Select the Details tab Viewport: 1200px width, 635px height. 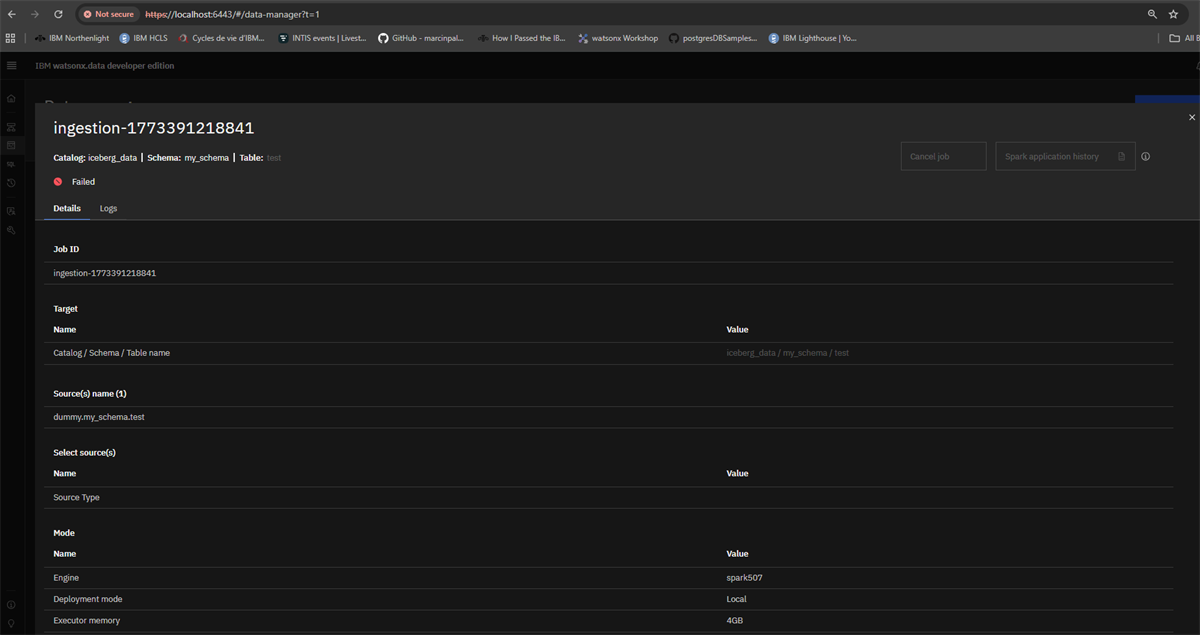pyautogui.click(x=67, y=208)
